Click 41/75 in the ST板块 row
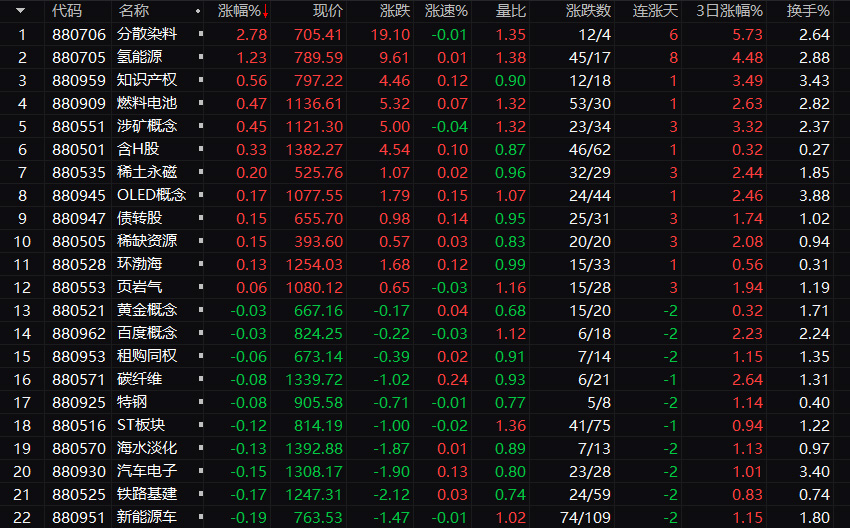 click(x=590, y=426)
